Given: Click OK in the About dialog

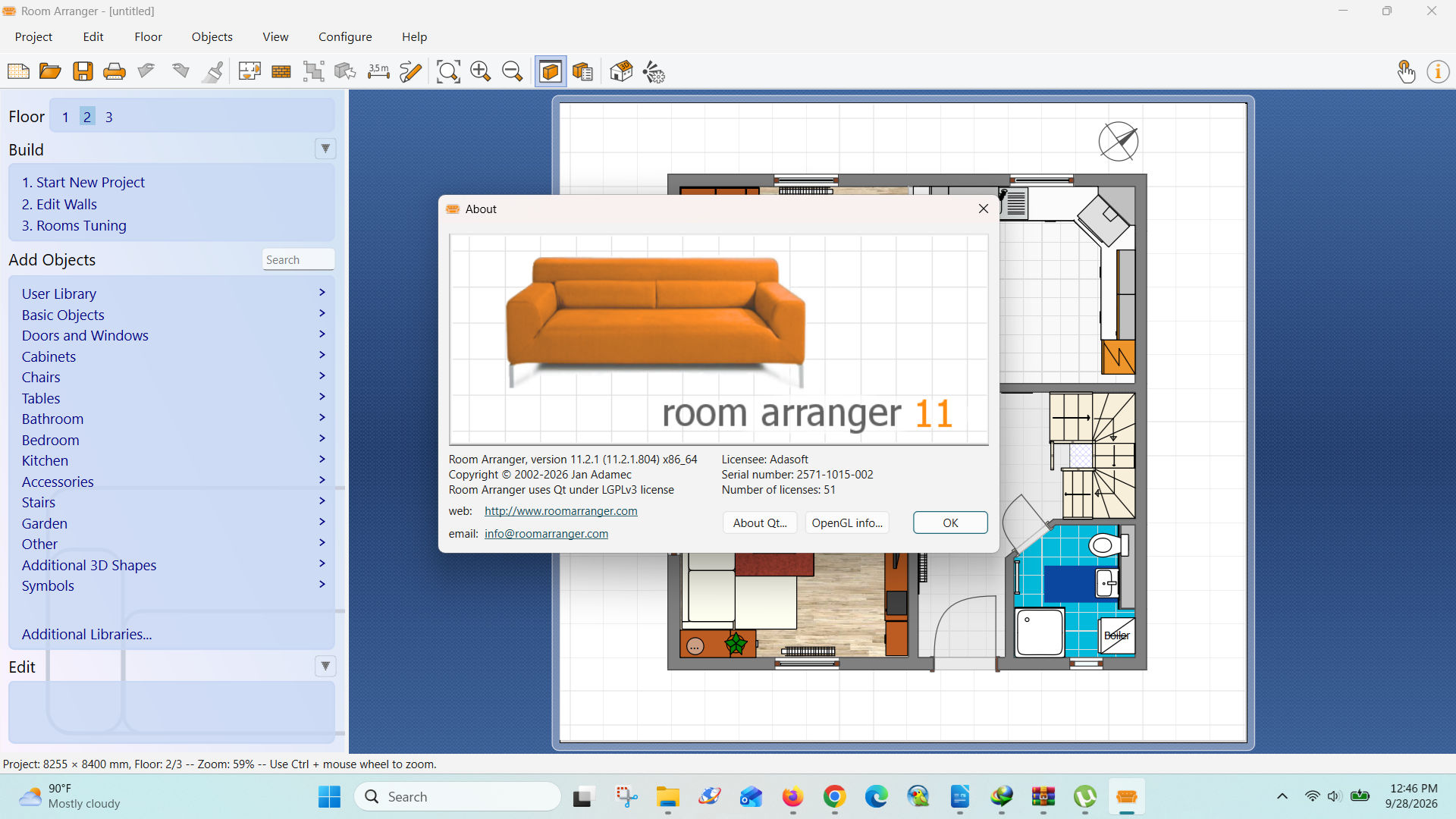Looking at the screenshot, I should (950, 522).
